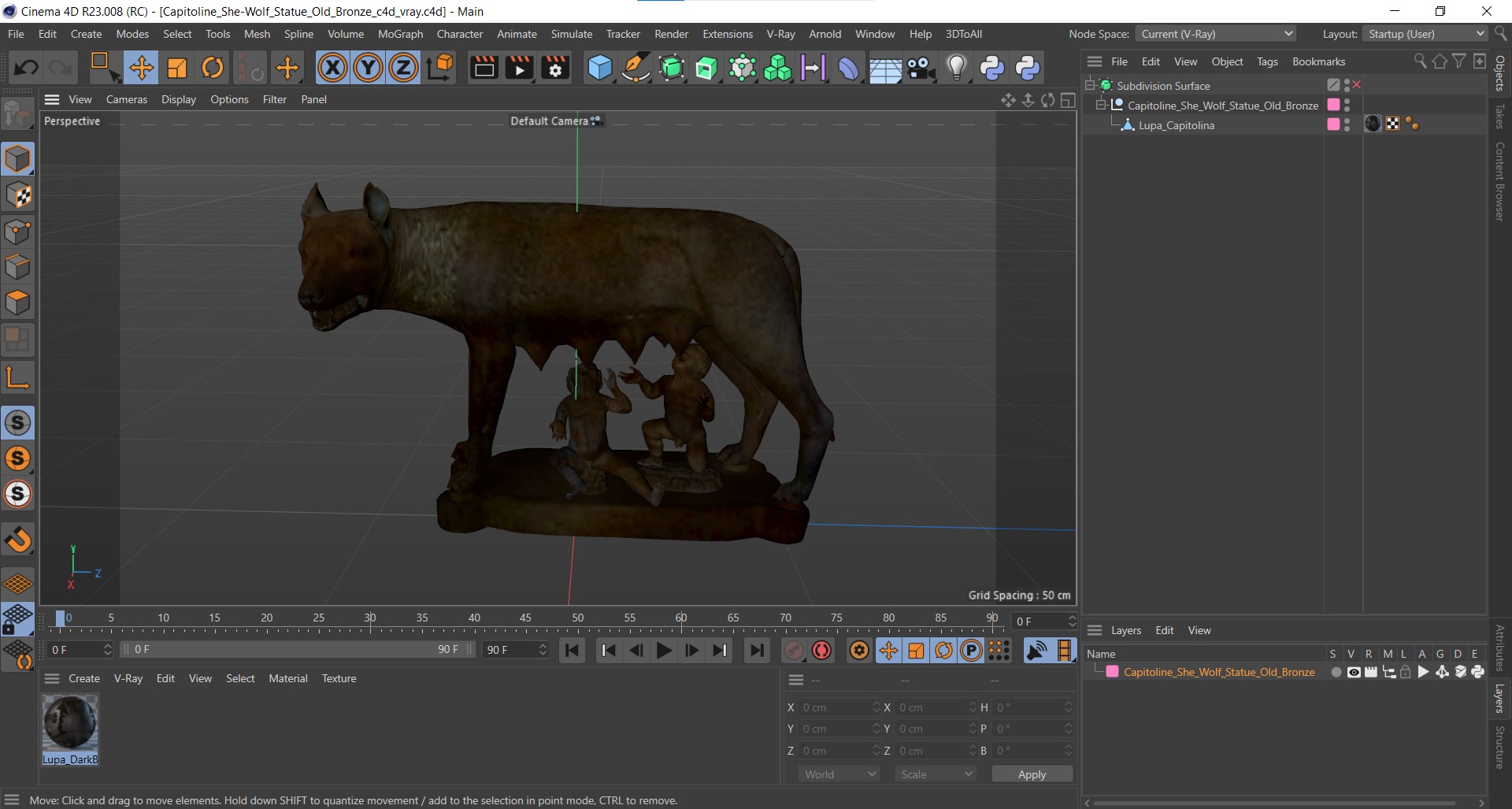Image resolution: width=1512 pixels, height=809 pixels.
Task: Click the Apply button
Action: click(1032, 774)
